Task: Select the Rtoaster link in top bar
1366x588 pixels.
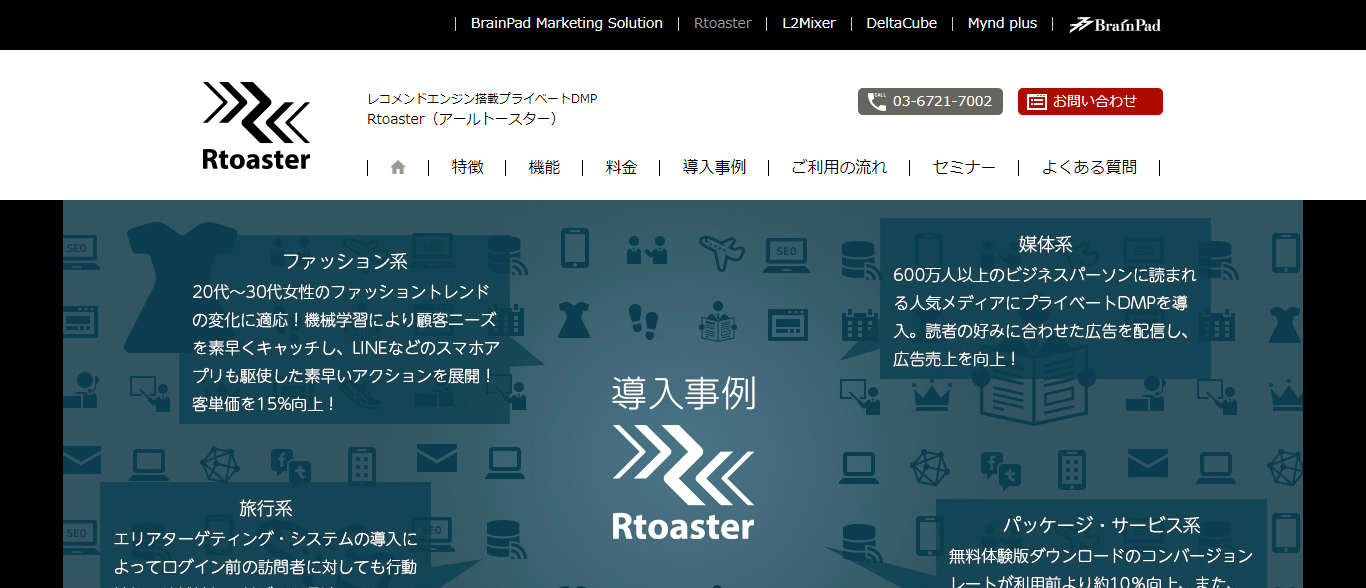Action: click(723, 23)
